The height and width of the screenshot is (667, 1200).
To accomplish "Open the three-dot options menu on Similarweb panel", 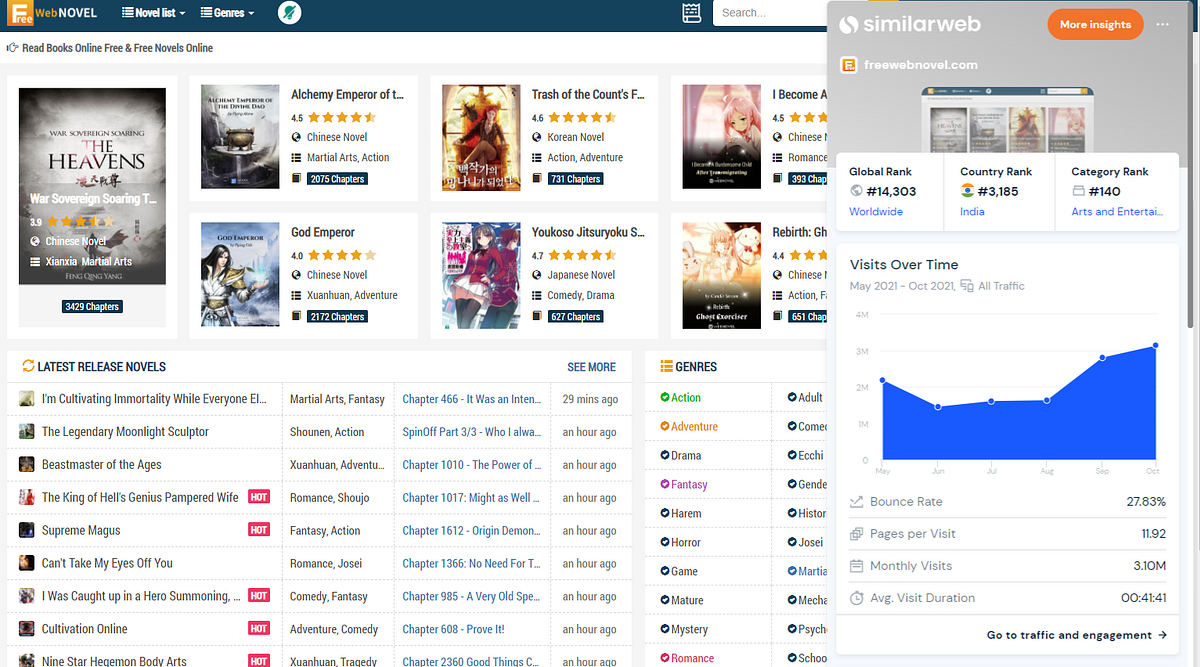I will point(1162,24).
